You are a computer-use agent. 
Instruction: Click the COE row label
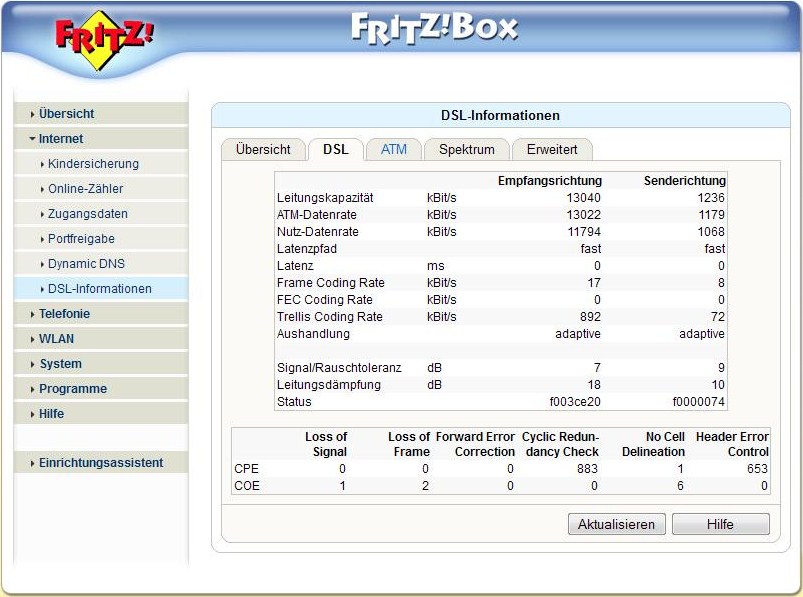(247, 485)
